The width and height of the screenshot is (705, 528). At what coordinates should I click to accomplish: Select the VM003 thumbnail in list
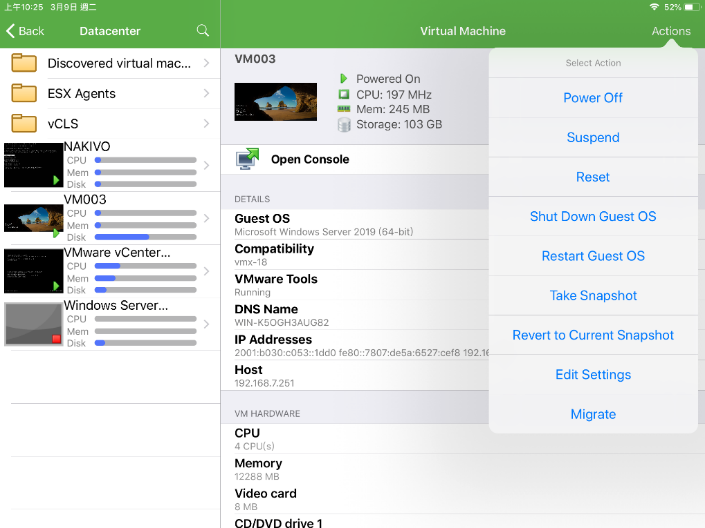click(x=34, y=218)
